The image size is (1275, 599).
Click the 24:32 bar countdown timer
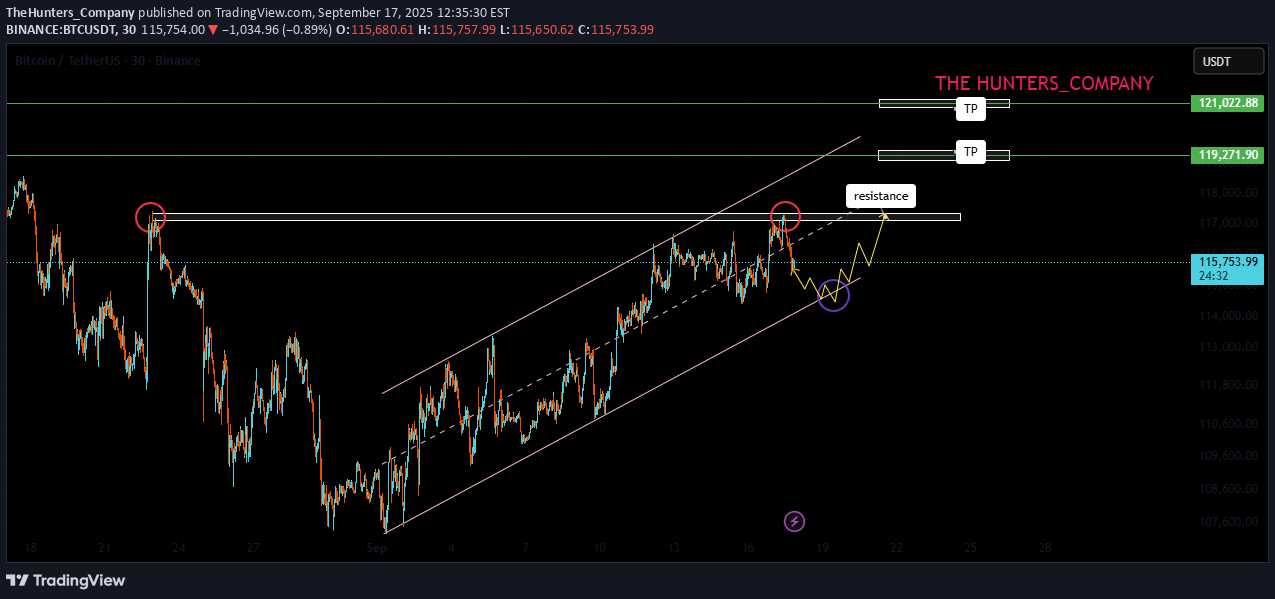[1214, 277]
